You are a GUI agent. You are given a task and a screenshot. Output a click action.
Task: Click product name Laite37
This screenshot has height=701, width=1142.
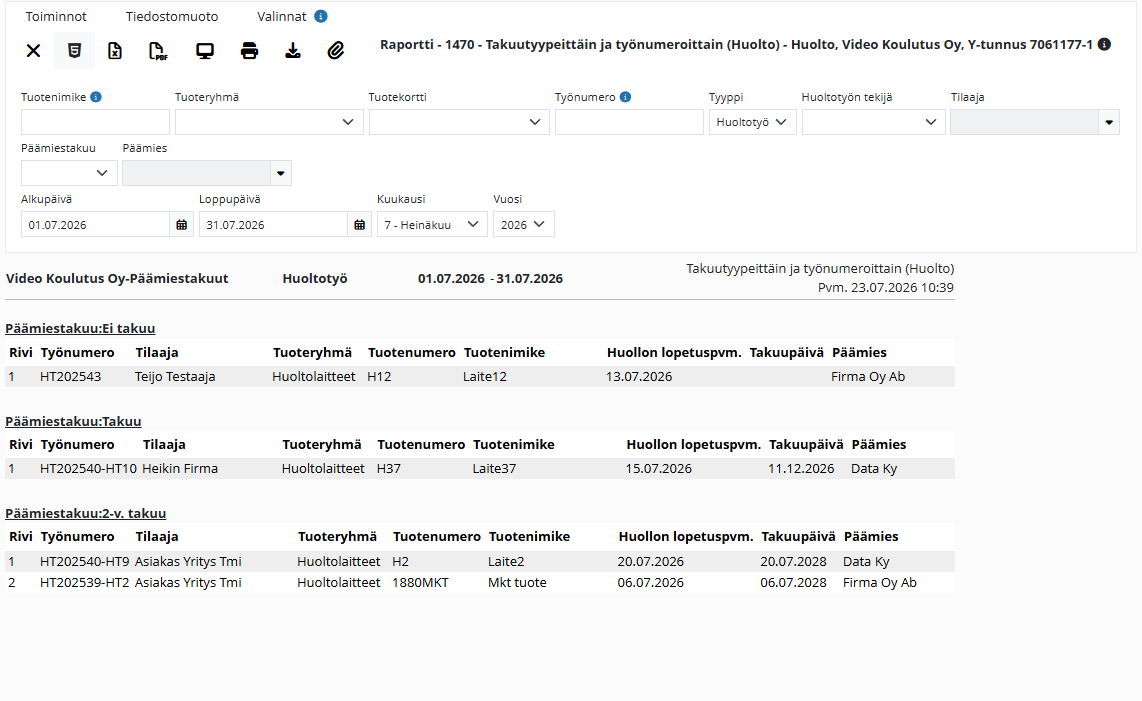[x=494, y=469]
